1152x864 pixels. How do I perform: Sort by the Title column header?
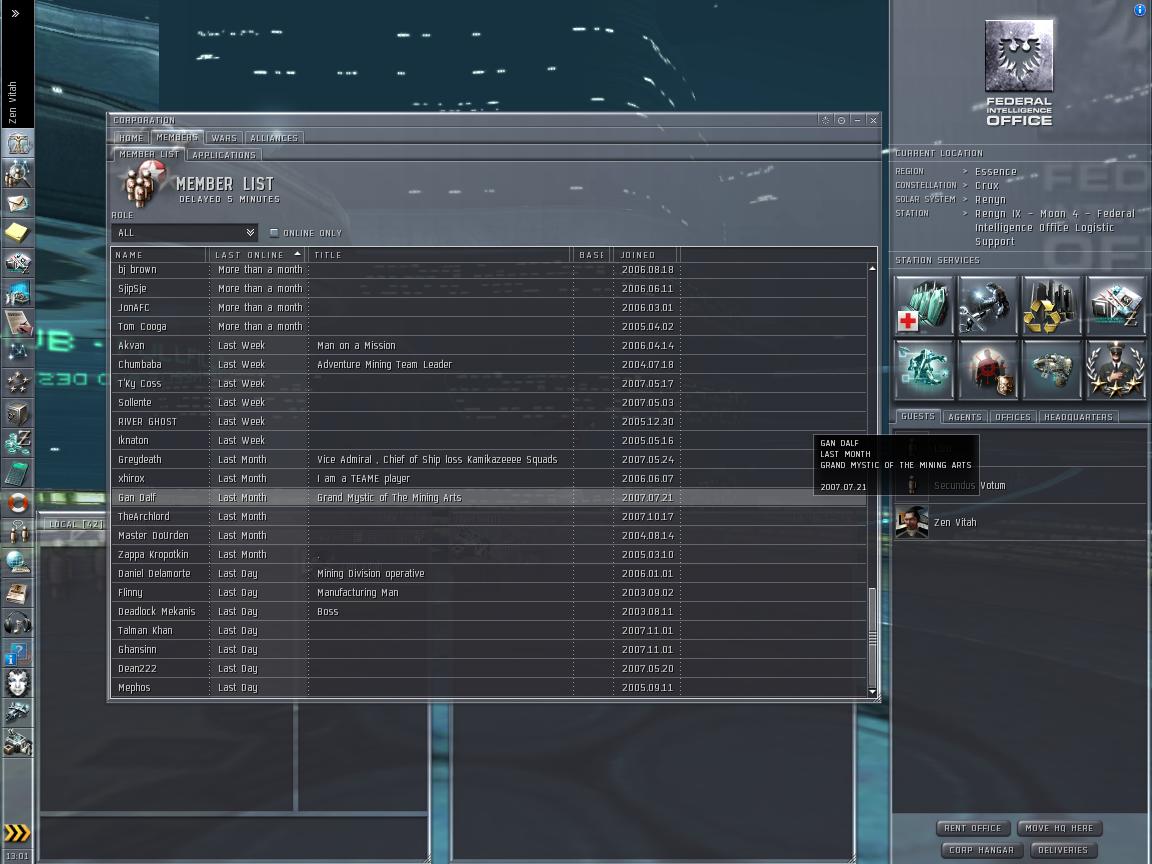(x=439, y=255)
